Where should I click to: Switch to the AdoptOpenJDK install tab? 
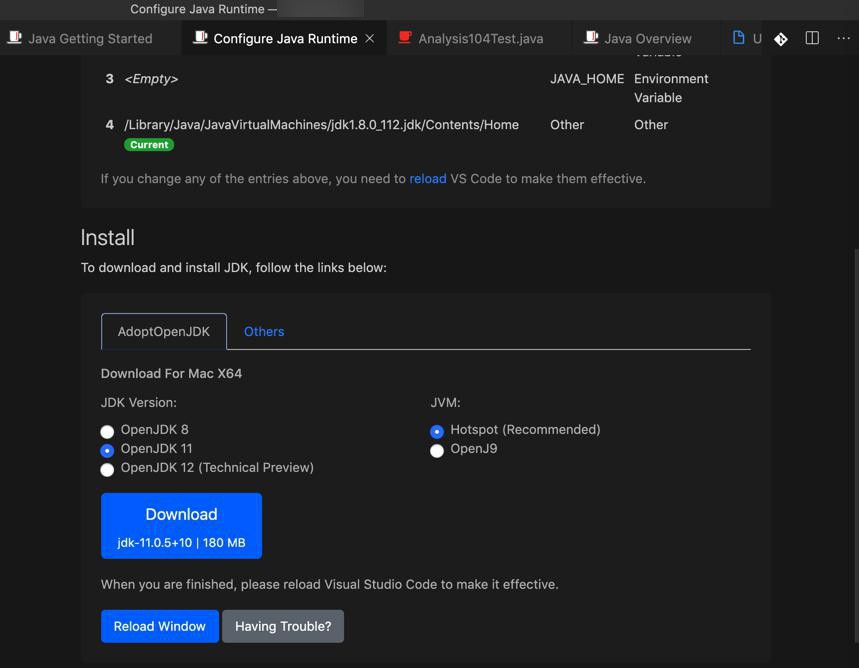coord(164,332)
